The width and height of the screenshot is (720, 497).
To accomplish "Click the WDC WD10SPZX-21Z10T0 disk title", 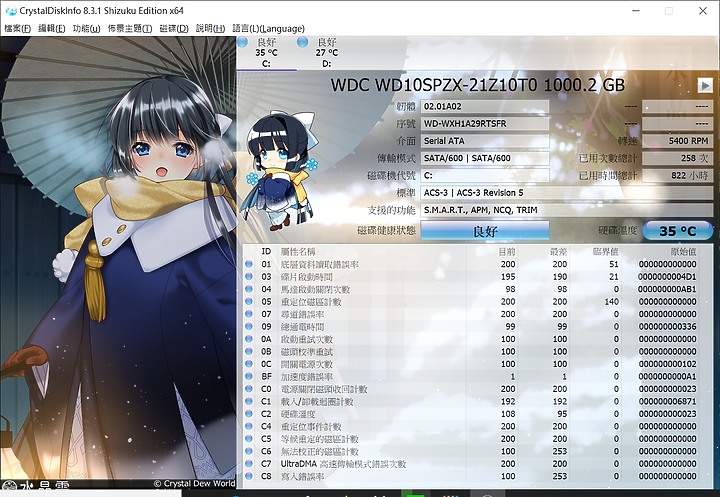I will click(478, 85).
